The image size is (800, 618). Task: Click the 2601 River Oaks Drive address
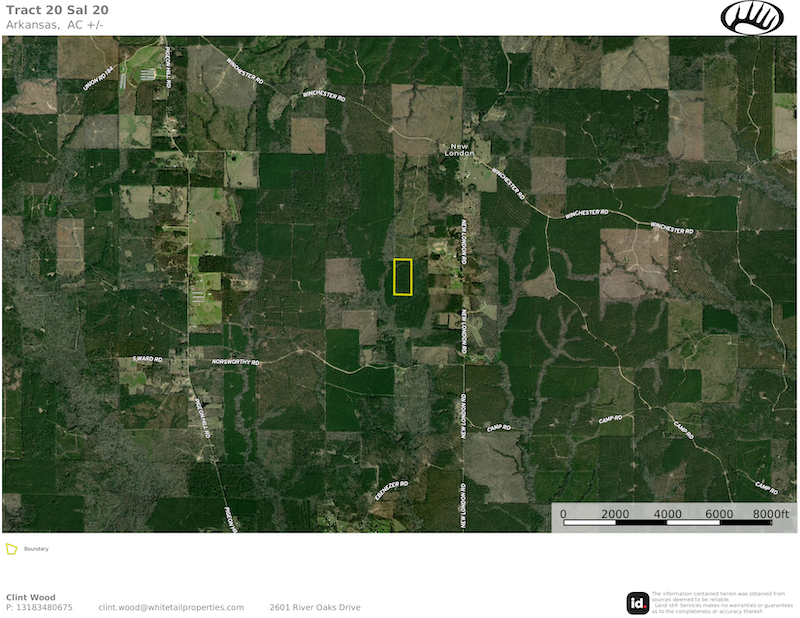click(x=315, y=607)
